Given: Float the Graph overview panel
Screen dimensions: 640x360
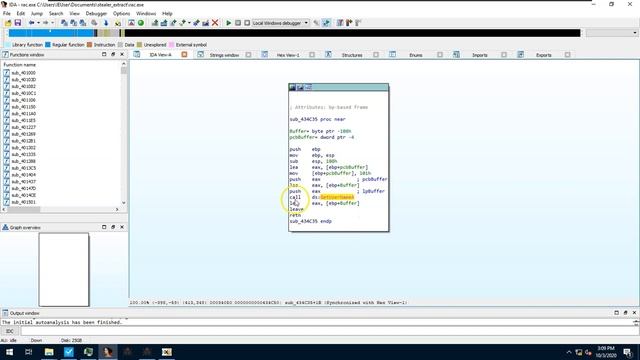Looking at the screenshot, I should pyautogui.click(x=113, y=227).
